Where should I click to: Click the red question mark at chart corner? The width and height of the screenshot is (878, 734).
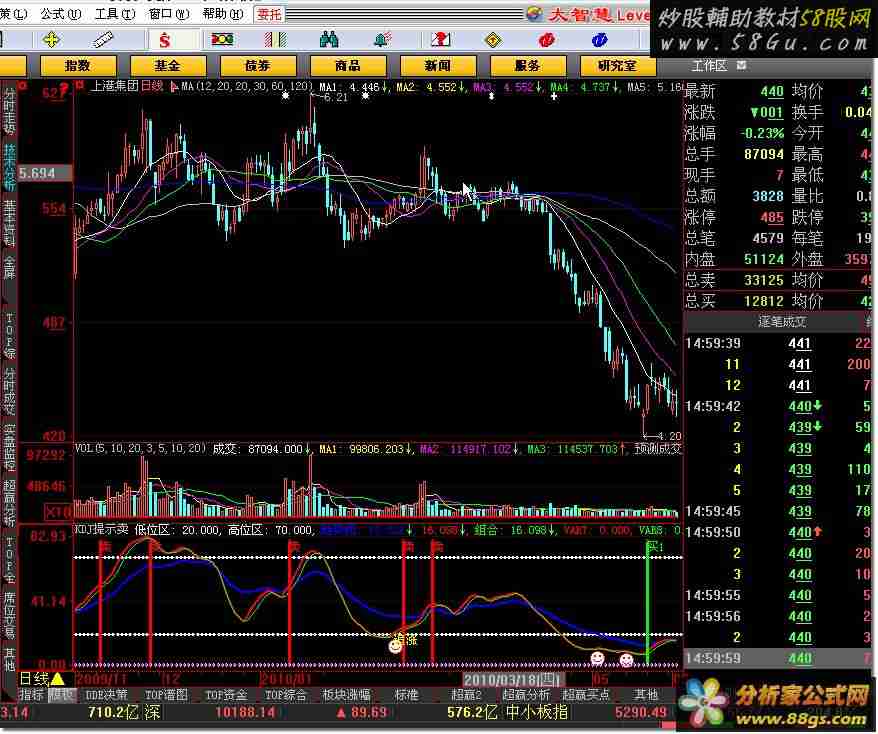[63, 88]
